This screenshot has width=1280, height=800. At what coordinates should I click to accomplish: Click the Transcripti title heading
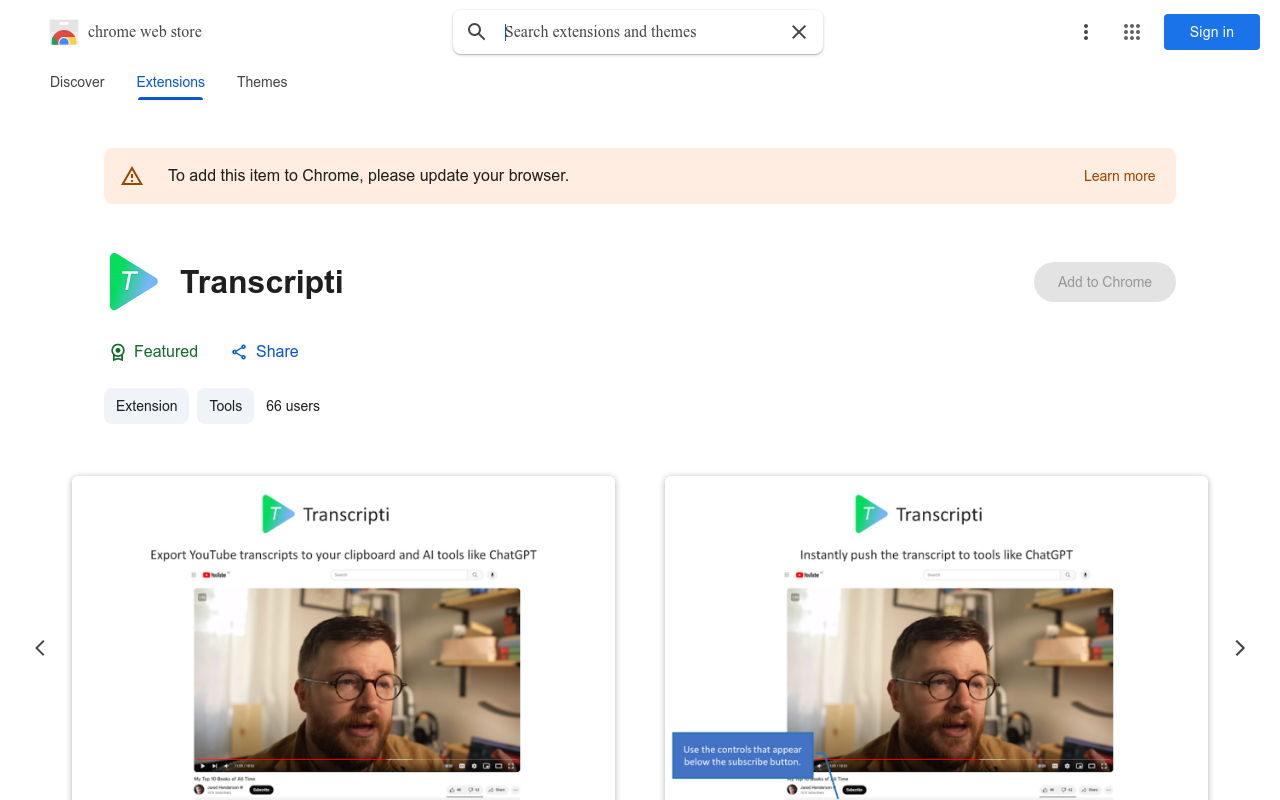tap(262, 282)
